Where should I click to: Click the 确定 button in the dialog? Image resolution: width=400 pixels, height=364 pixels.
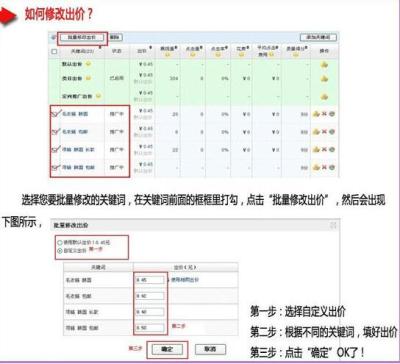tap(167, 349)
